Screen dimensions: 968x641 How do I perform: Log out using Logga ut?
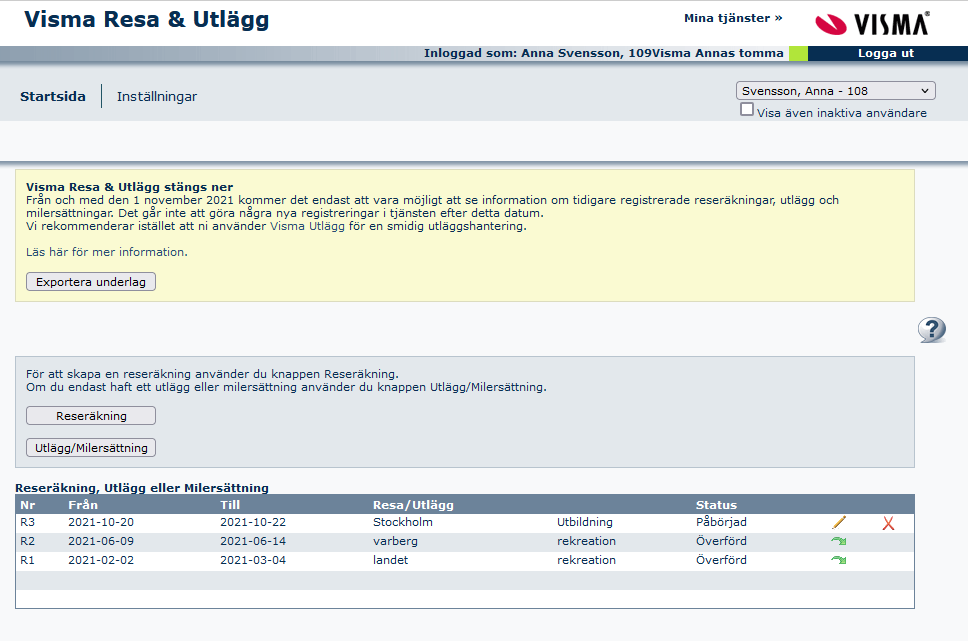(886, 54)
